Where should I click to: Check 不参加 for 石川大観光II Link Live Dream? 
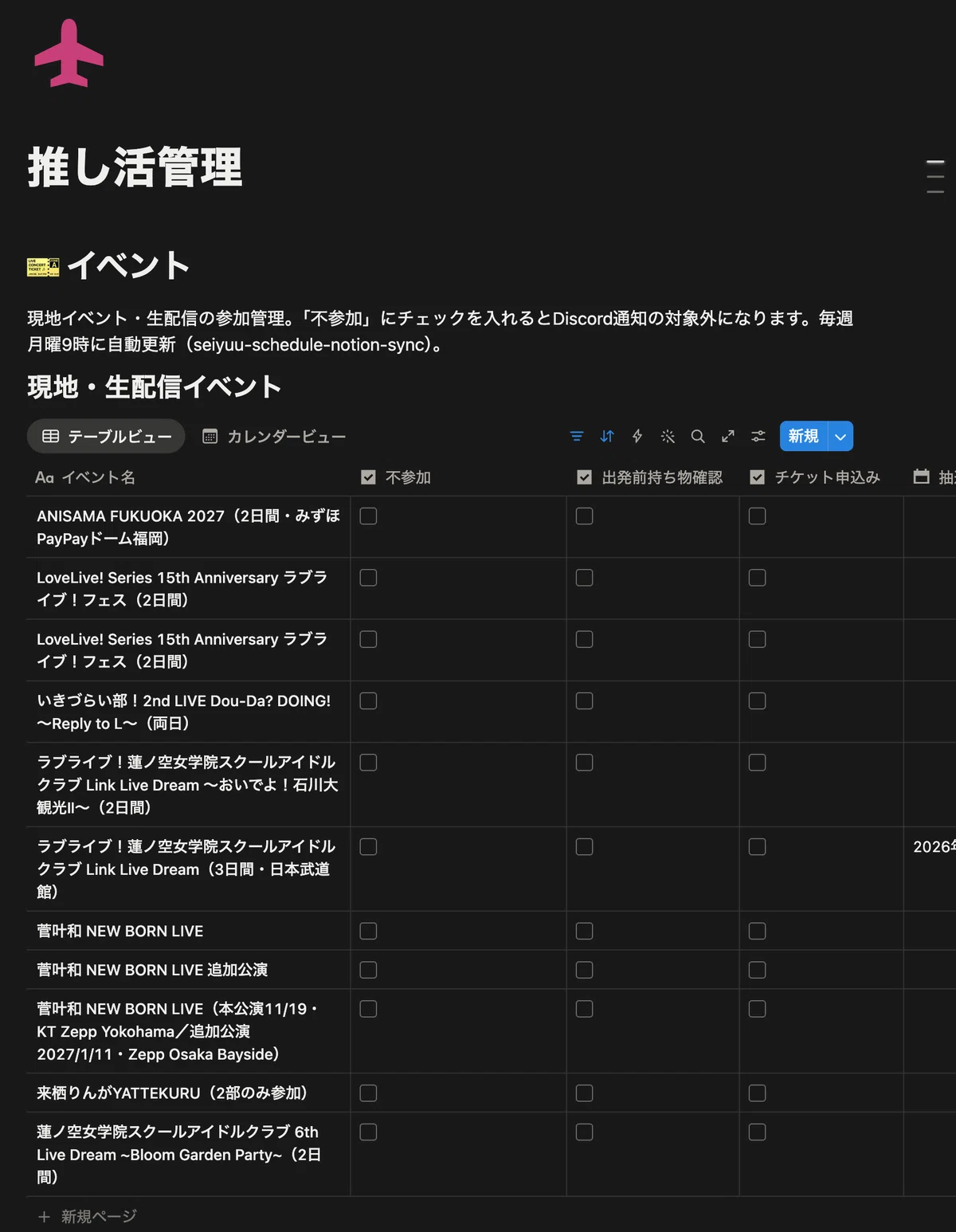368,763
